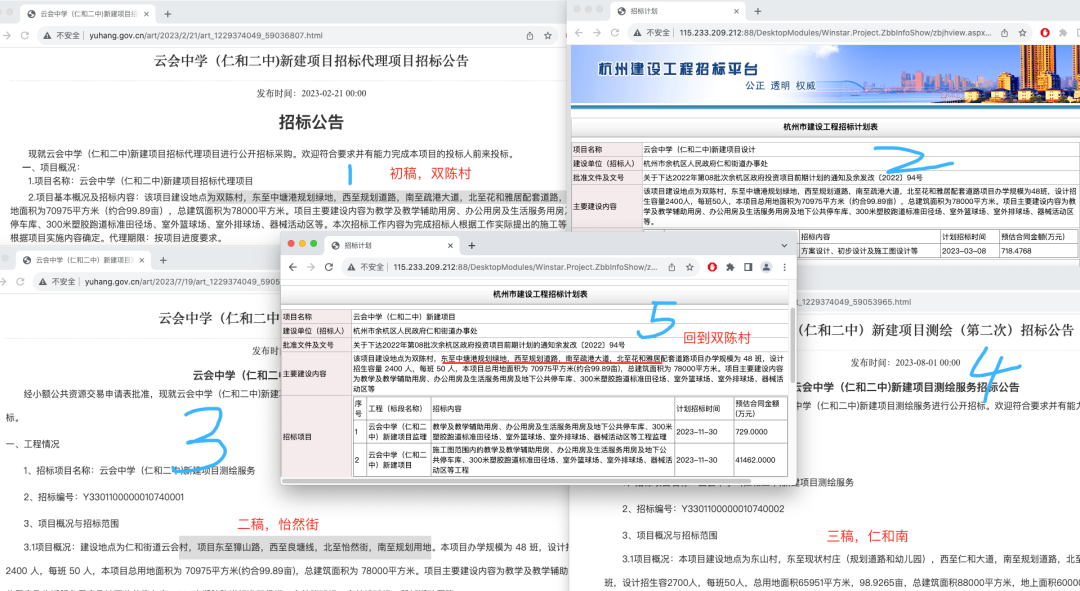Open the profile avatar in the front window

point(766,267)
